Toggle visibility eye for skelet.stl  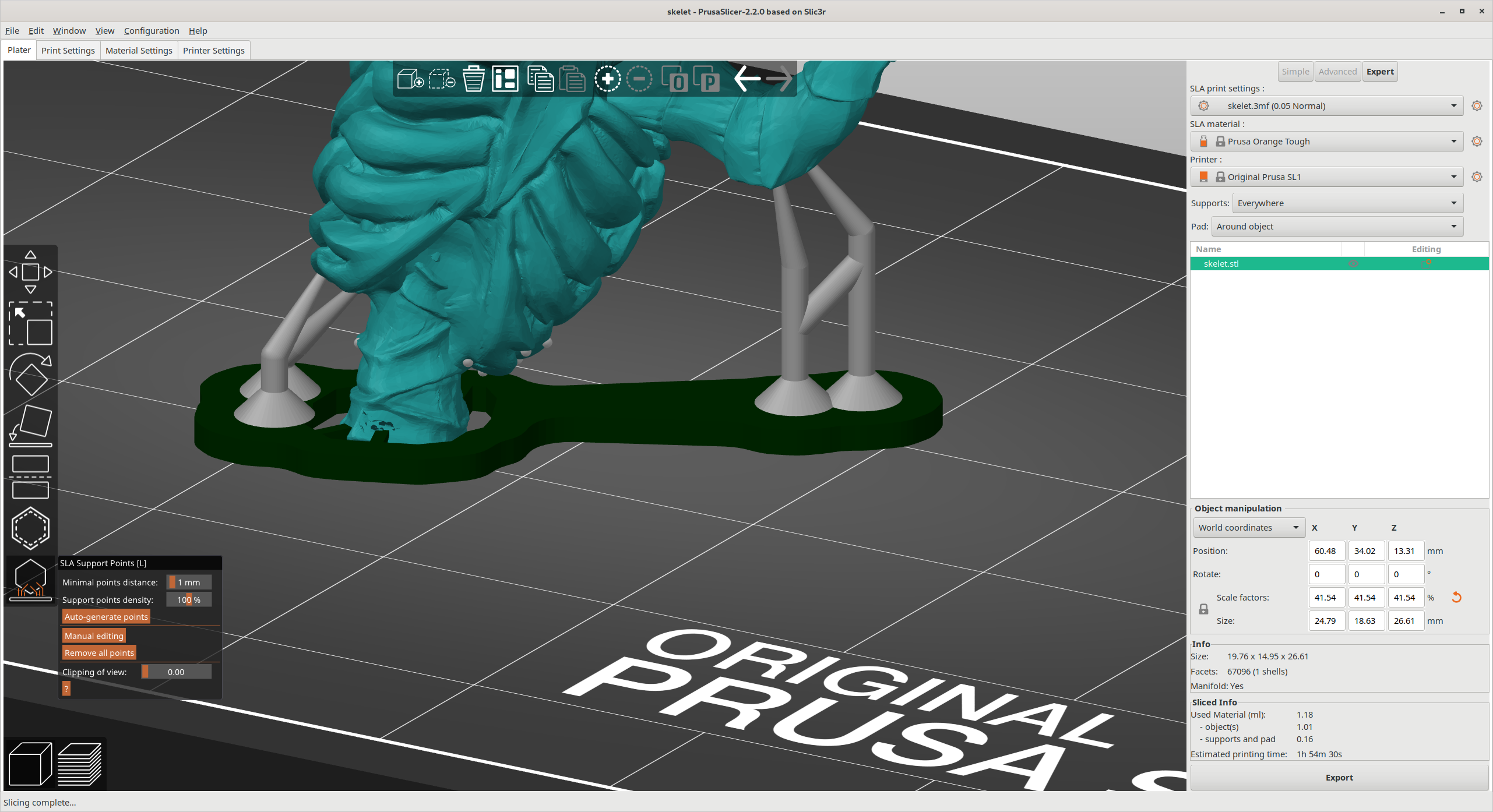click(x=1353, y=263)
